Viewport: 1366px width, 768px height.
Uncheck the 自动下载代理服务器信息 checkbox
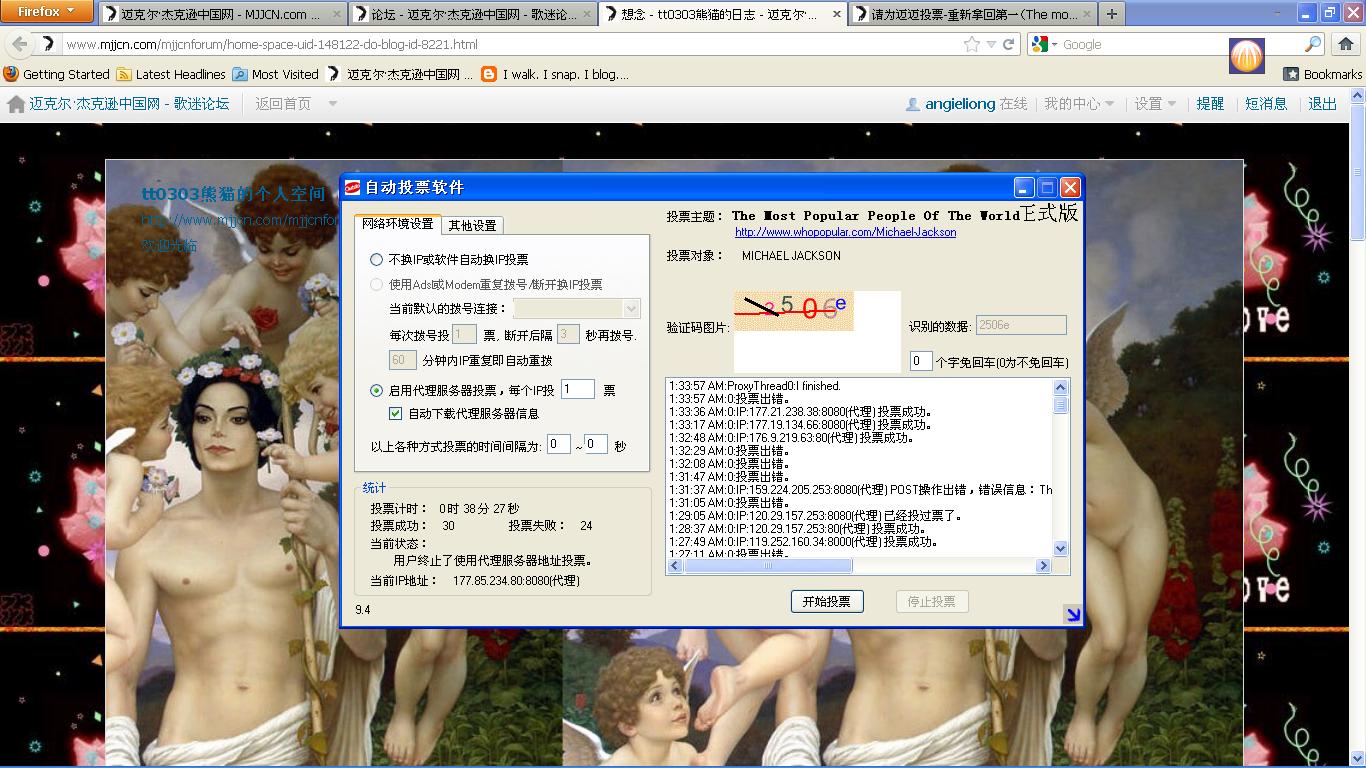point(396,414)
